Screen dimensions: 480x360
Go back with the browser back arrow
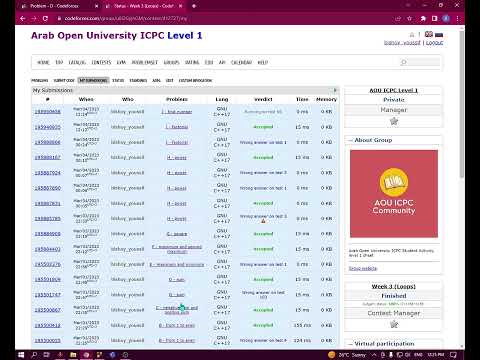[x=23, y=19]
